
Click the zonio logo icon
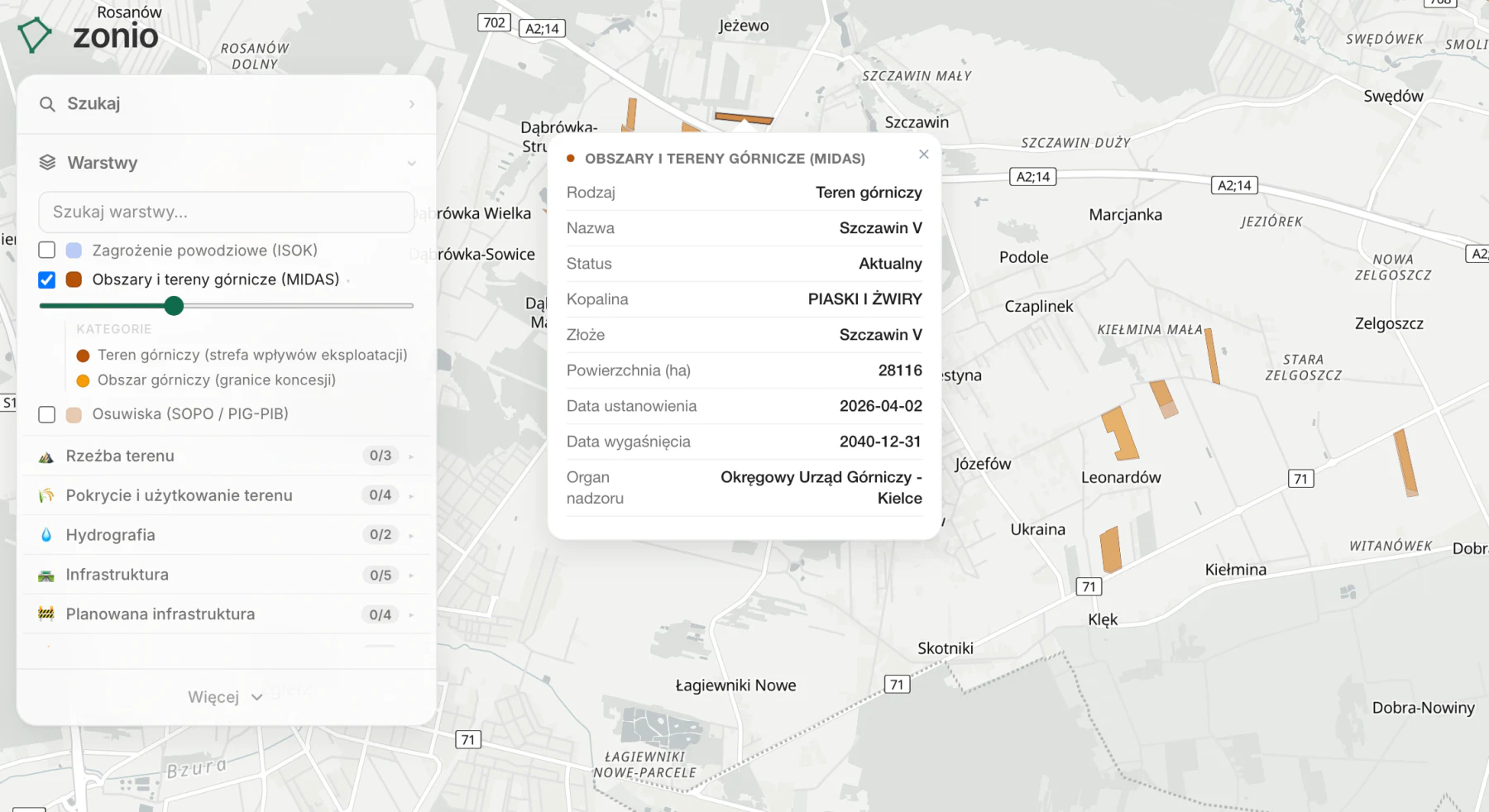[x=35, y=36]
